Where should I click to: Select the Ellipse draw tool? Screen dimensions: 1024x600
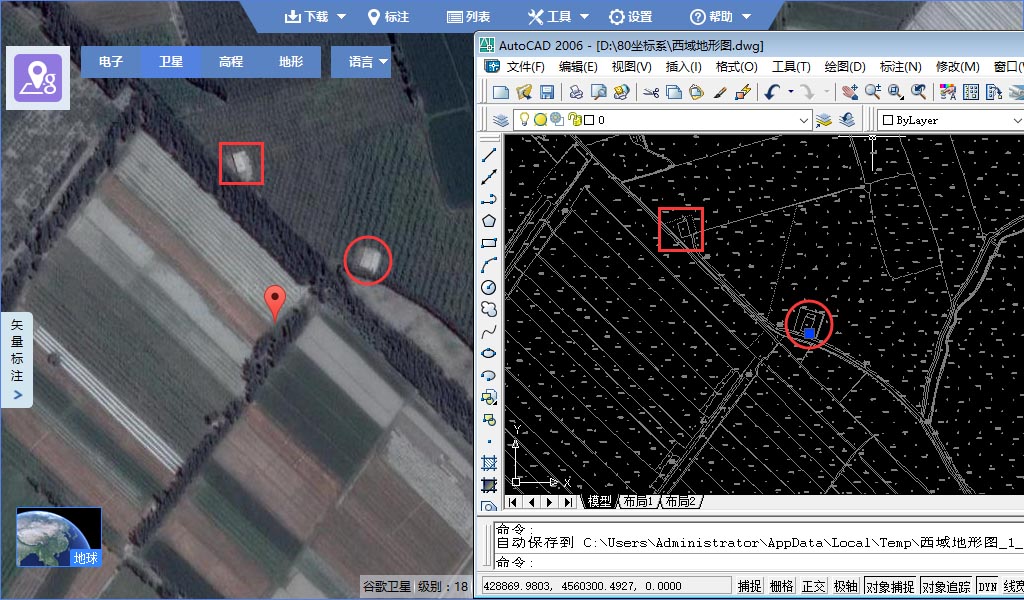coord(489,353)
